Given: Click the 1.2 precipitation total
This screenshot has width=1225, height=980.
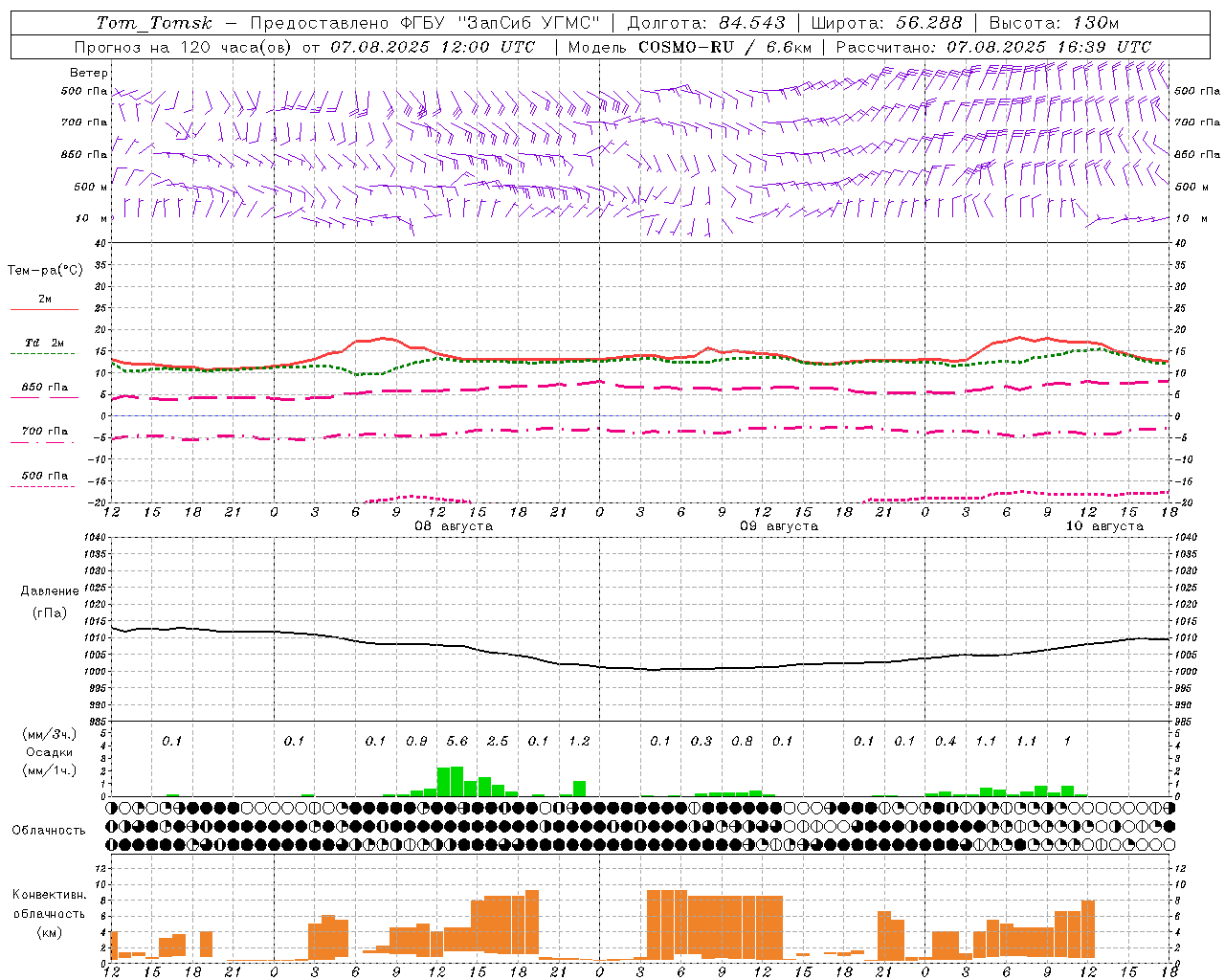Looking at the screenshot, I should [x=579, y=741].
